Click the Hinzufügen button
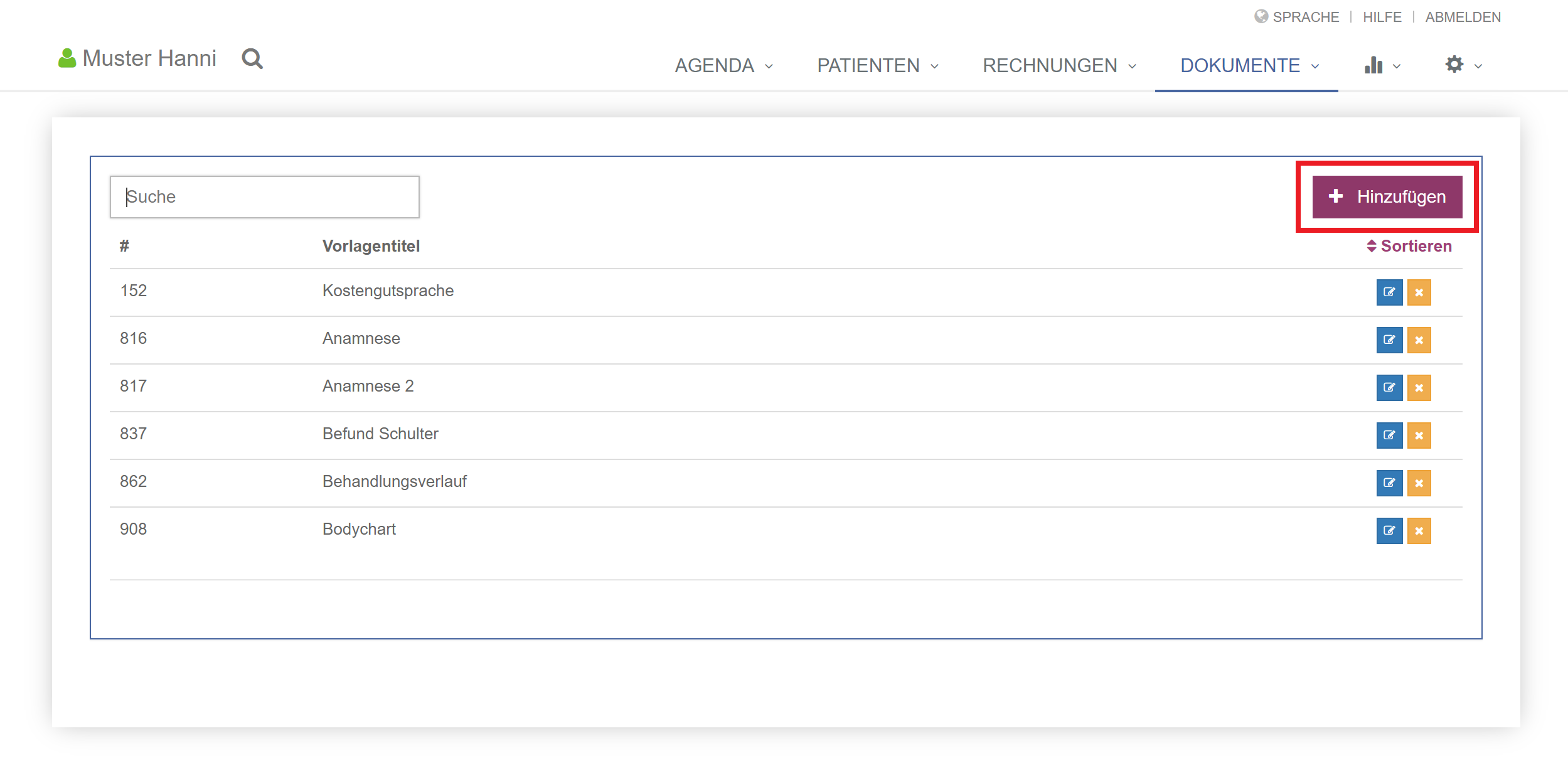The height and width of the screenshot is (775, 1568). pyautogui.click(x=1387, y=197)
